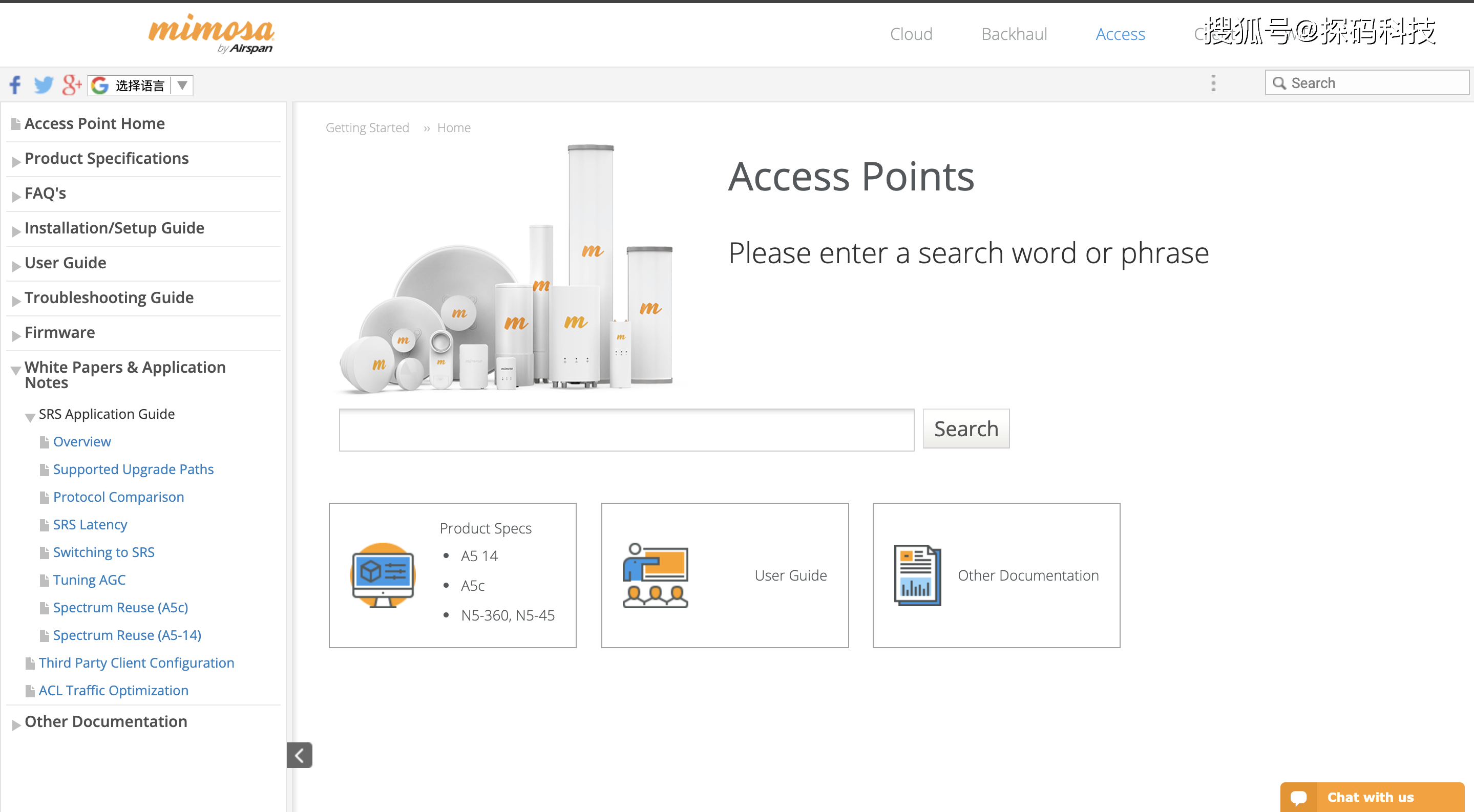Collapse sidebar with left arrow button

(x=299, y=755)
